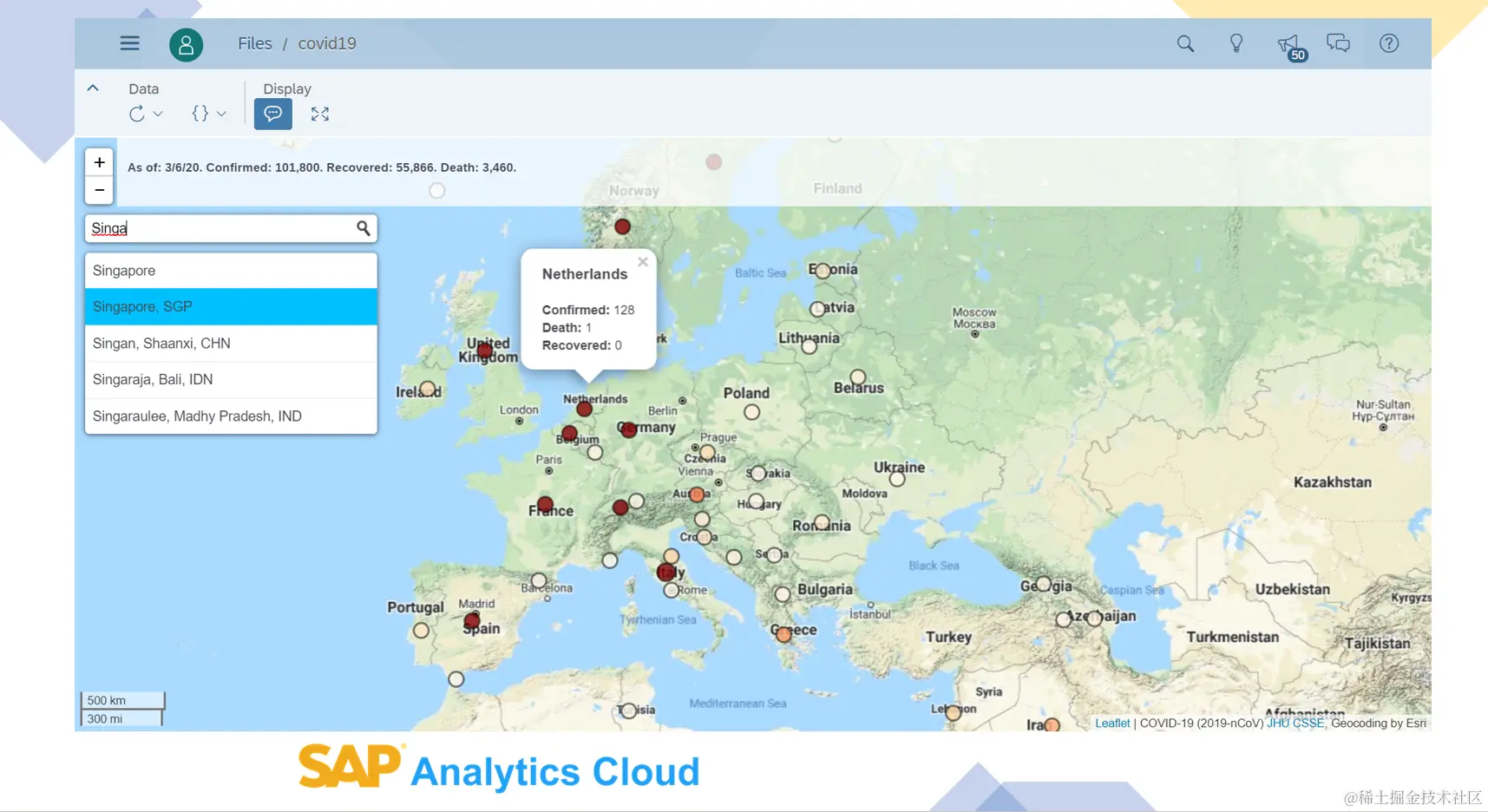Go to the Files breadcrumb
The width and height of the screenshot is (1488, 812).
tap(255, 43)
